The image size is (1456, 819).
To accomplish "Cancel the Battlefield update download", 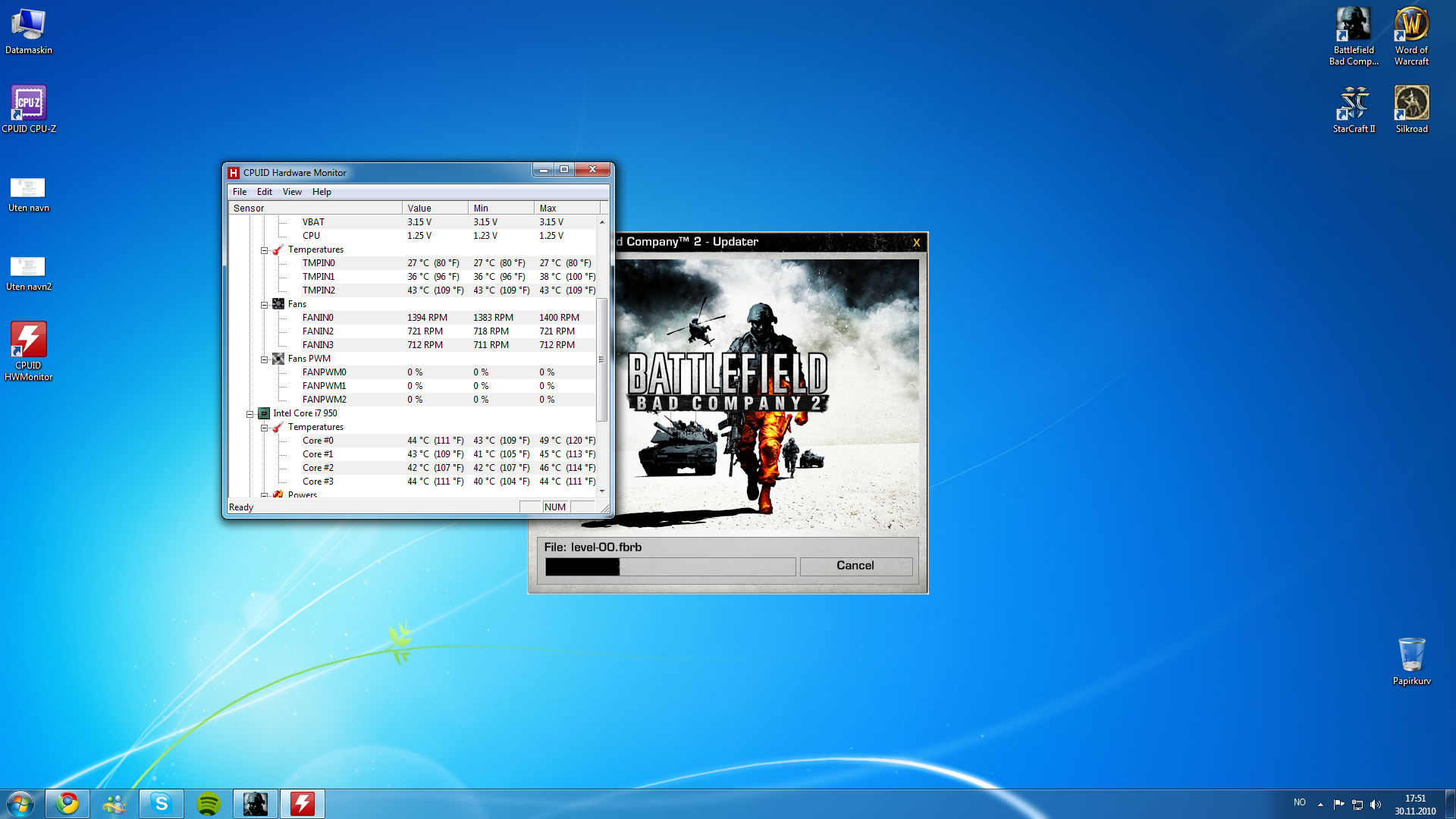I will click(x=855, y=566).
